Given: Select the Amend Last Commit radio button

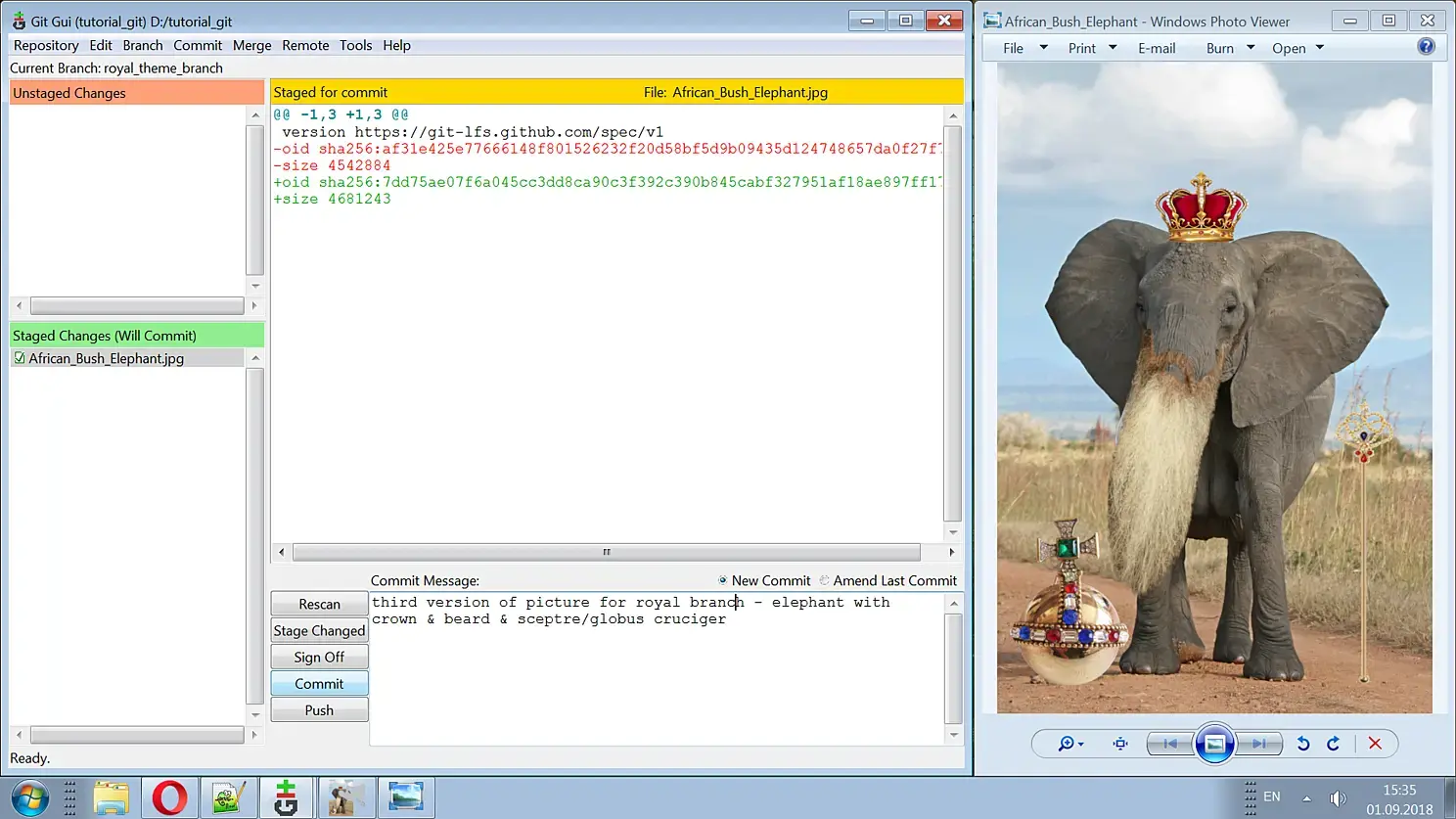Looking at the screenshot, I should click(824, 580).
